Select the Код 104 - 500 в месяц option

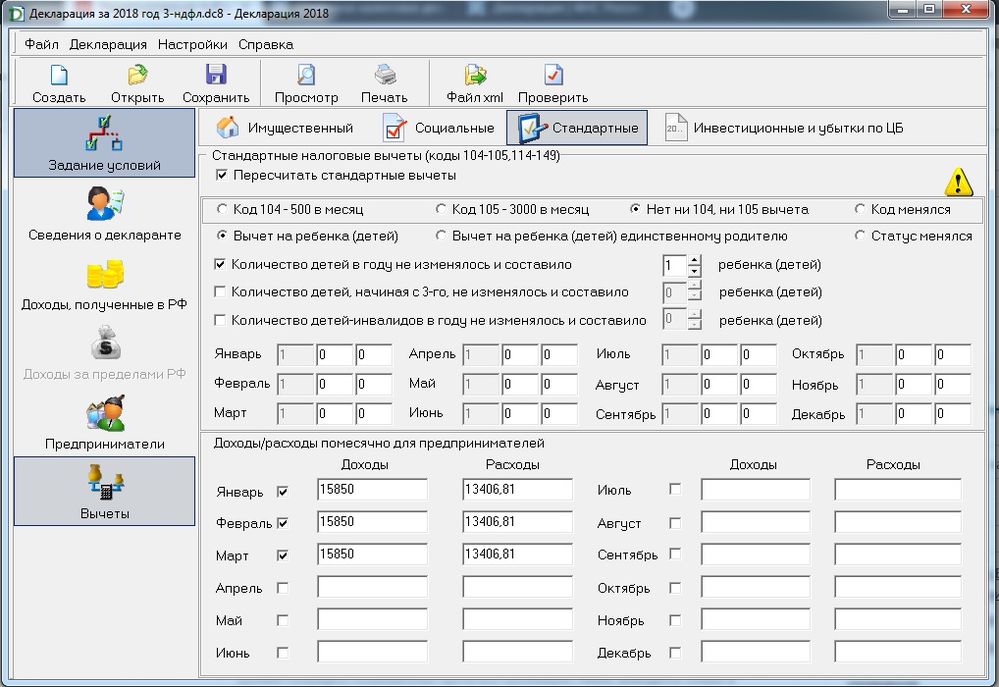click(x=223, y=210)
